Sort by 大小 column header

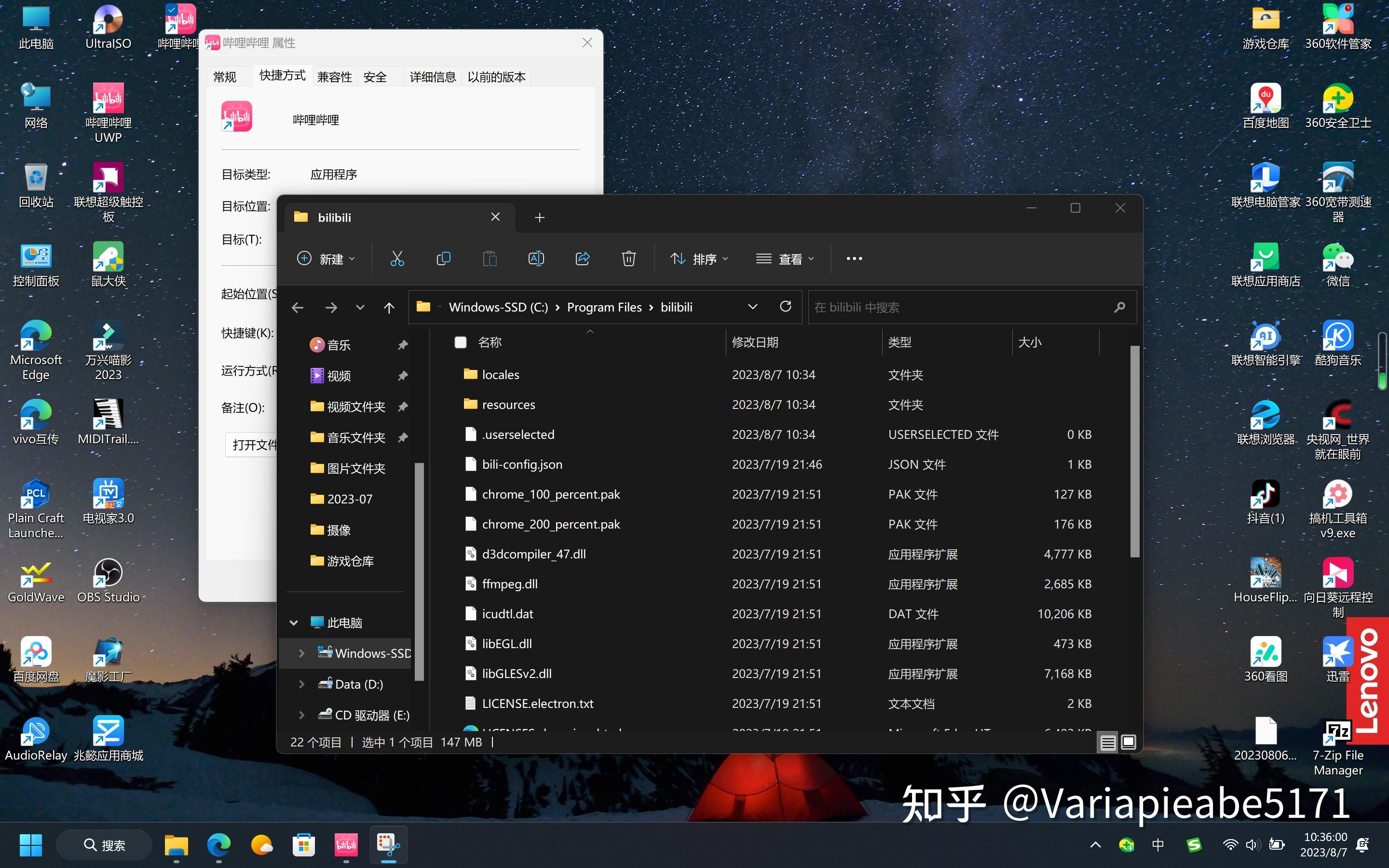(1055, 342)
